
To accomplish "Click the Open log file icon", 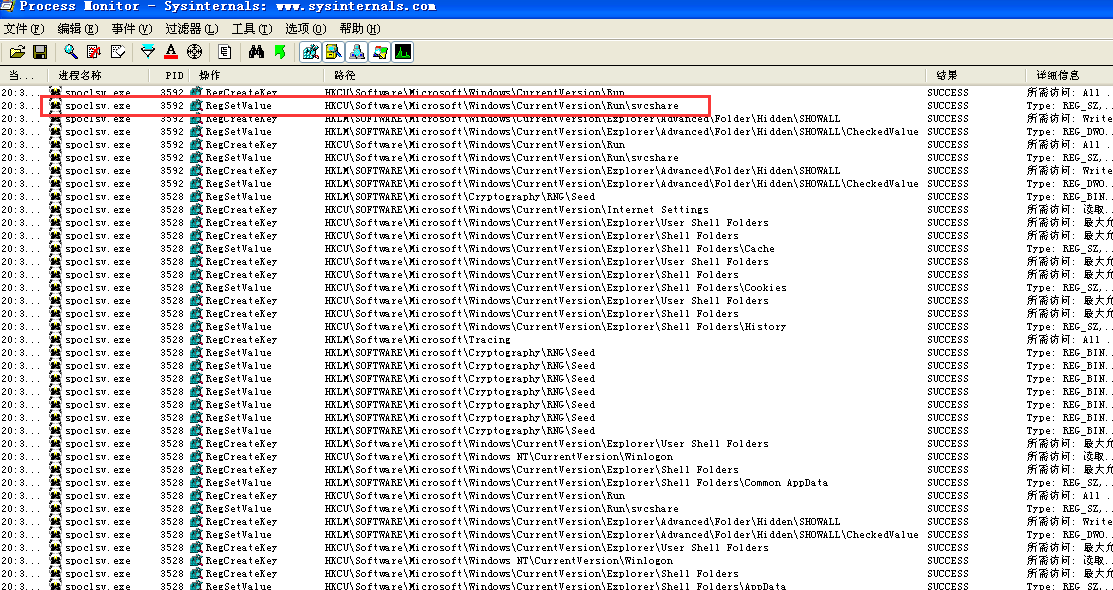I will point(17,51).
